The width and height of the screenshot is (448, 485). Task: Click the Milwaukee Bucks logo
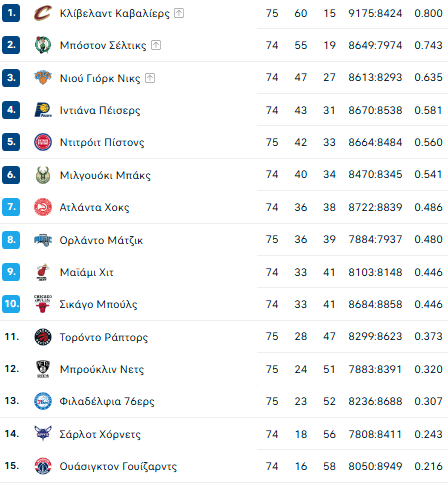point(43,175)
